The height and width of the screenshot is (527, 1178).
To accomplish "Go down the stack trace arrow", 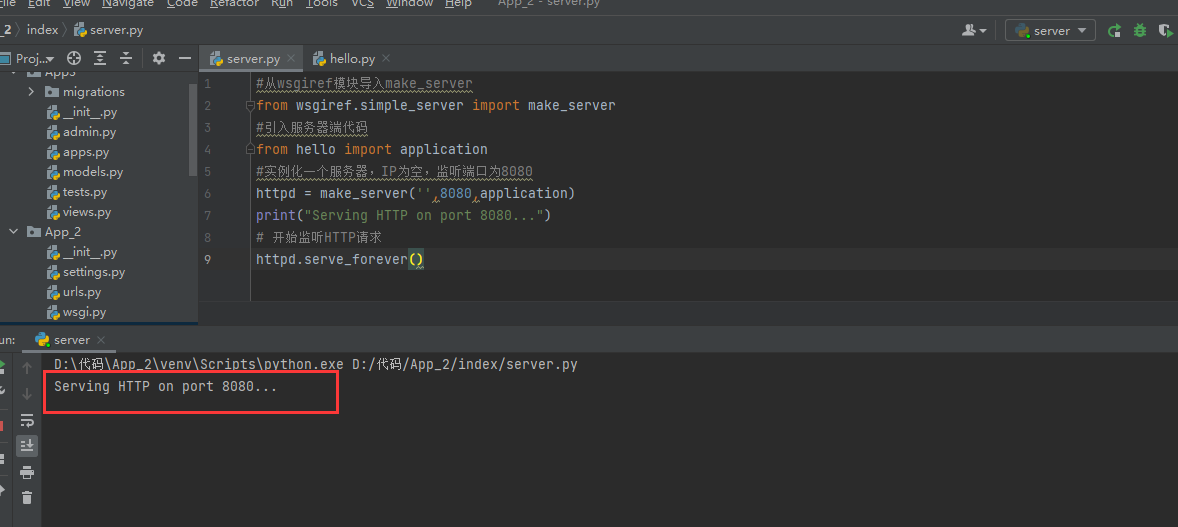I will click(27, 393).
